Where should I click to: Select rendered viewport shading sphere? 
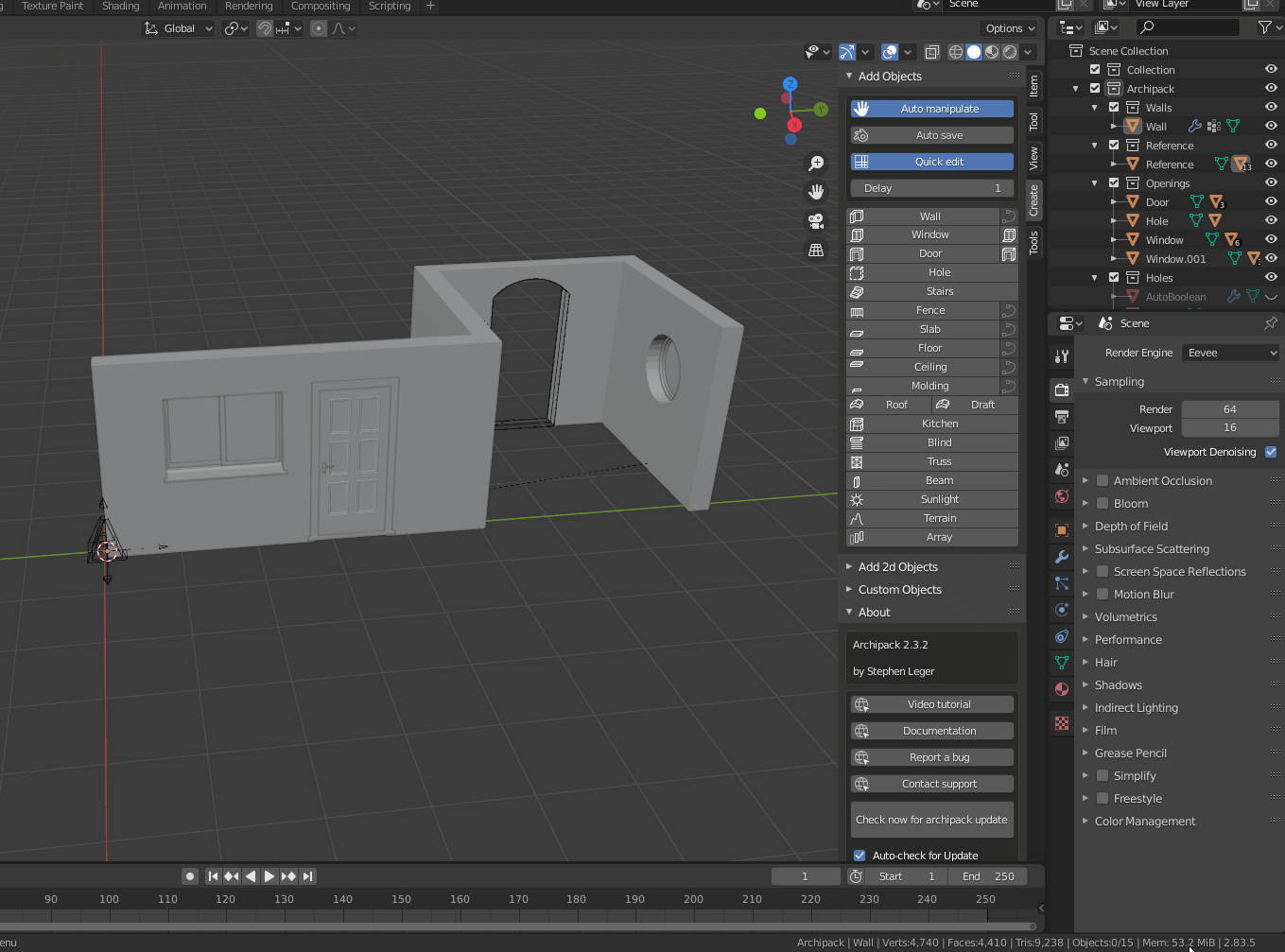click(x=1010, y=52)
